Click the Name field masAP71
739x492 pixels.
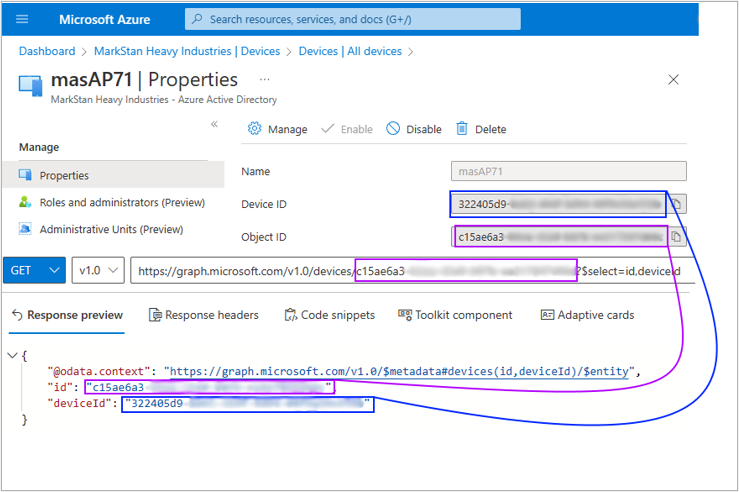[568, 171]
